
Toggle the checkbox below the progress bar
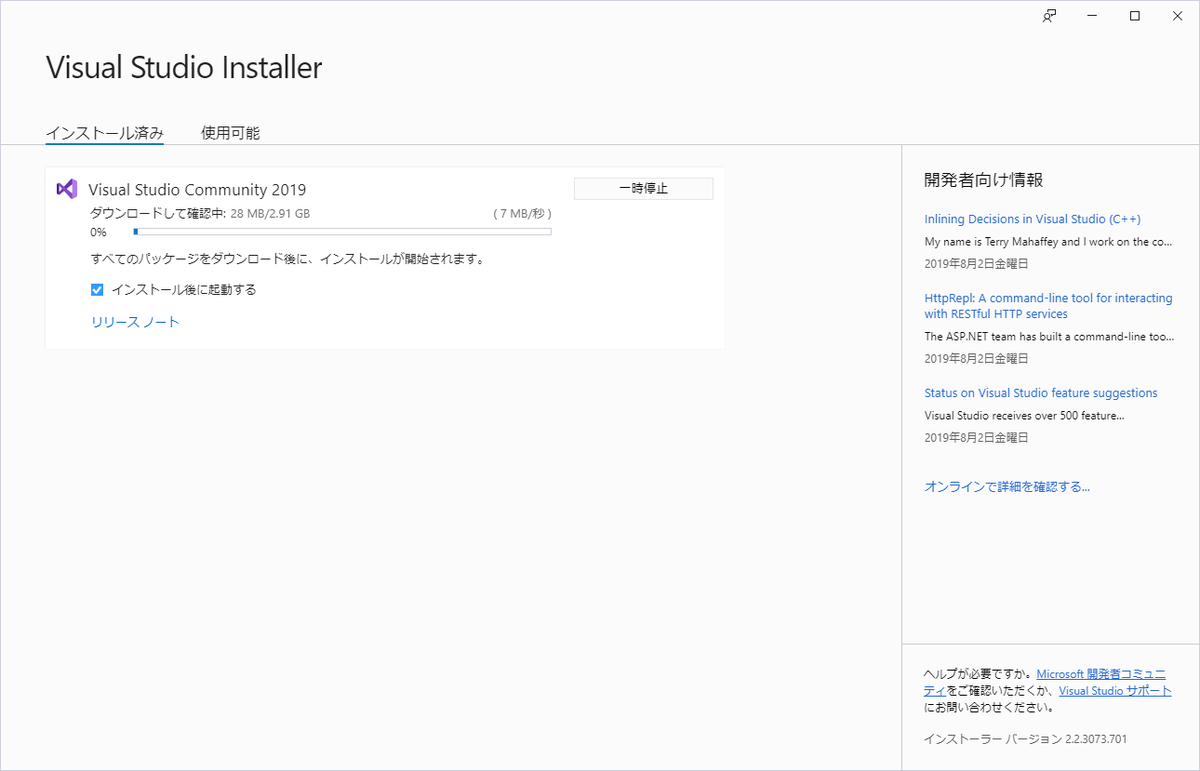[97, 289]
